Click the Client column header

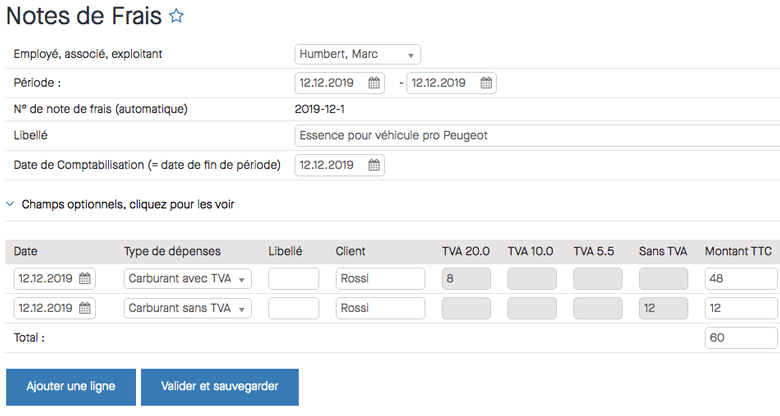350,251
